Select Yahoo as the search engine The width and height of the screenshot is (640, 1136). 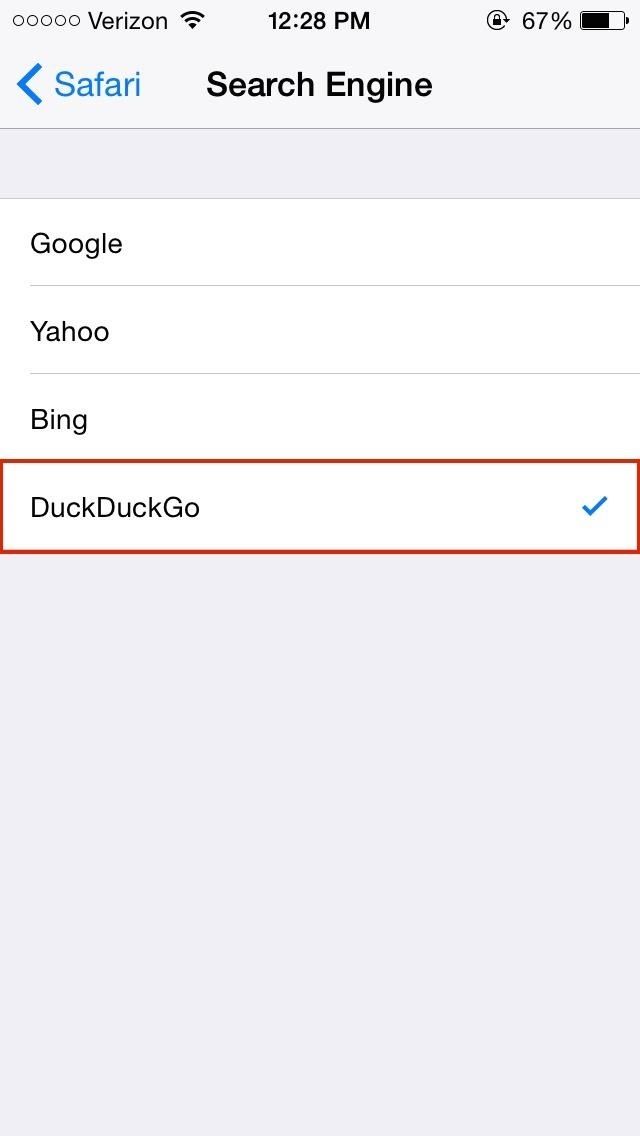(x=320, y=331)
